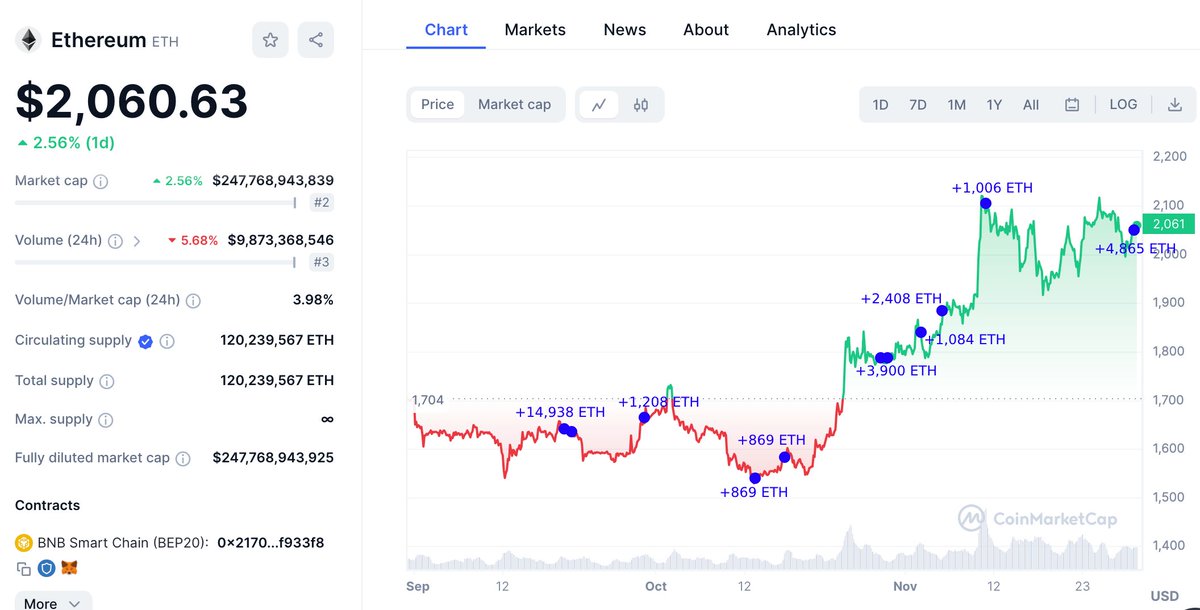Click the blue verified checkmark badge

[145, 341]
